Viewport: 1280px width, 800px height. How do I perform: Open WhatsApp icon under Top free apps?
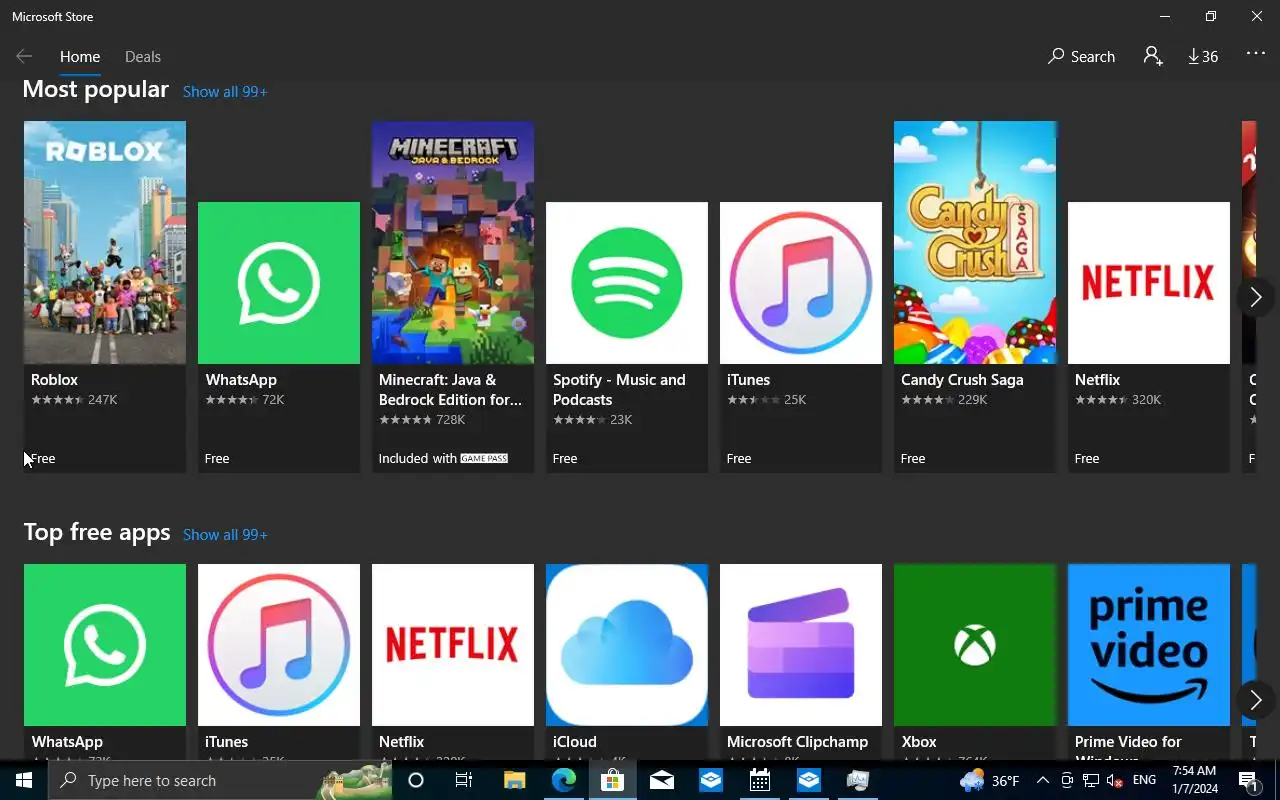click(x=105, y=645)
